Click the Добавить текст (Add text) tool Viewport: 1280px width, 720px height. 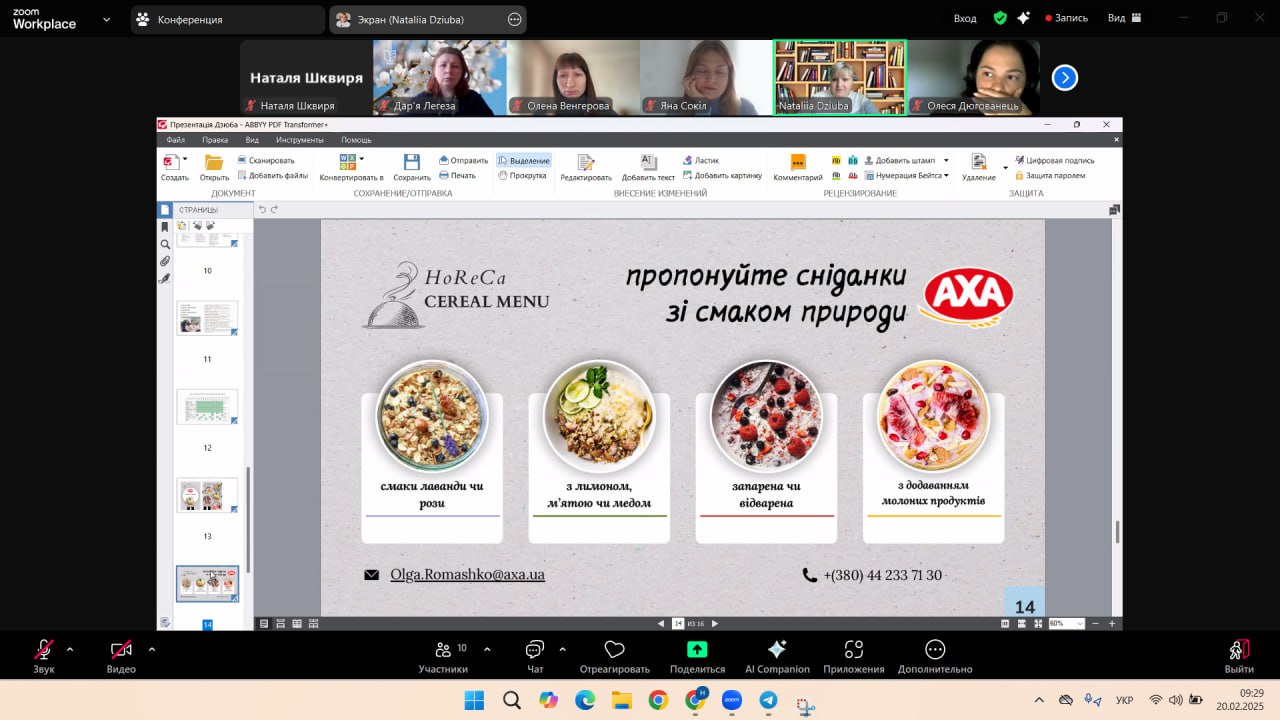[x=648, y=167]
